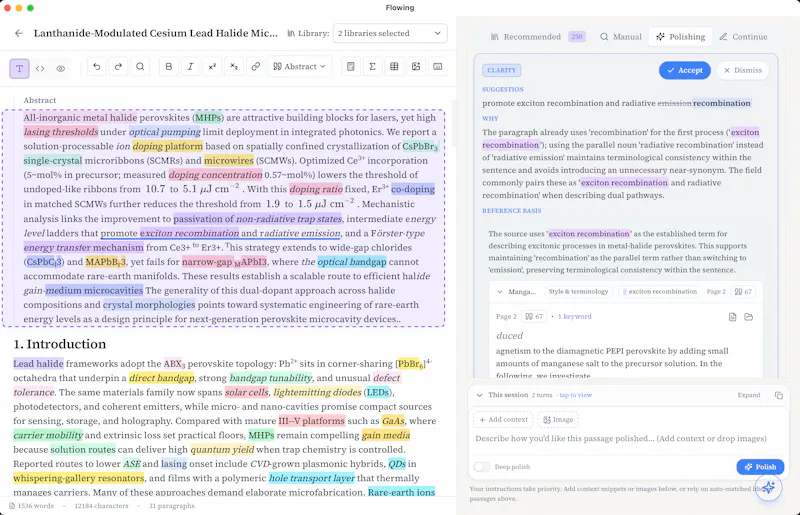Click the highlighted term hole transport layer
The width and height of the screenshot is (800, 515).
311,478
